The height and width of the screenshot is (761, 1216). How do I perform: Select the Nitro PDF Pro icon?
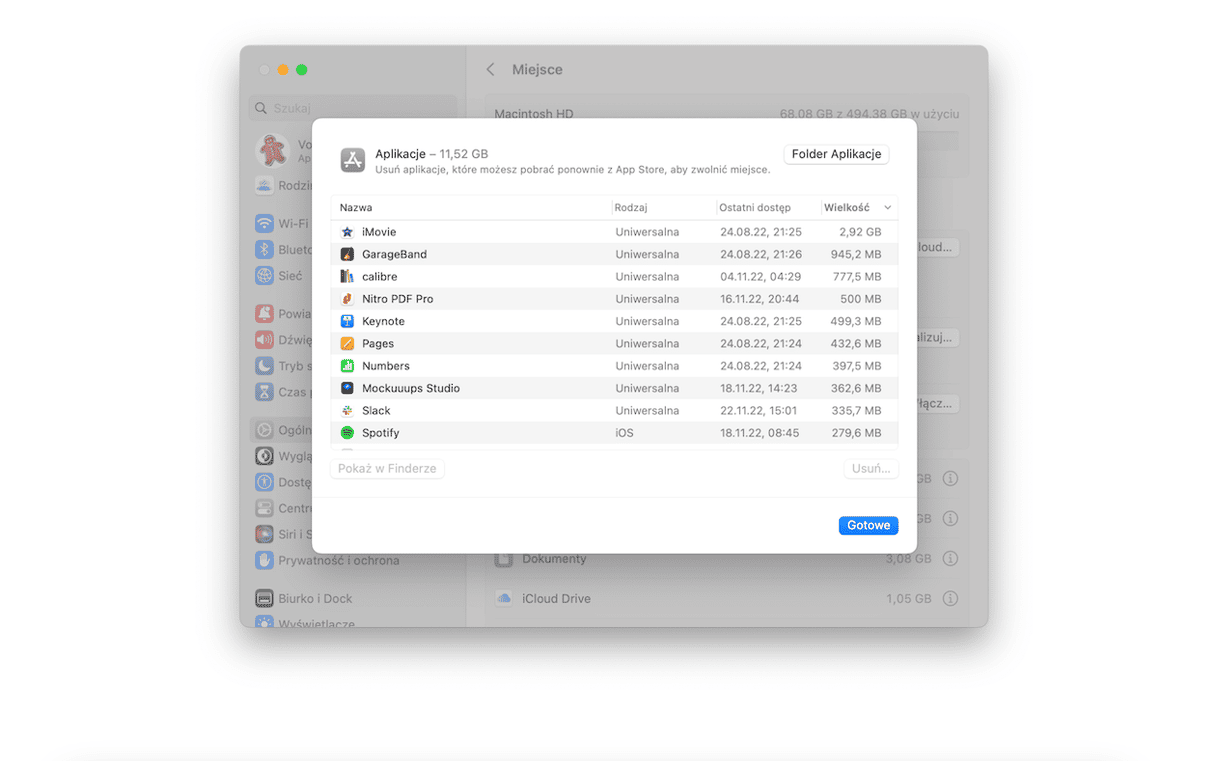click(x=347, y=299)
